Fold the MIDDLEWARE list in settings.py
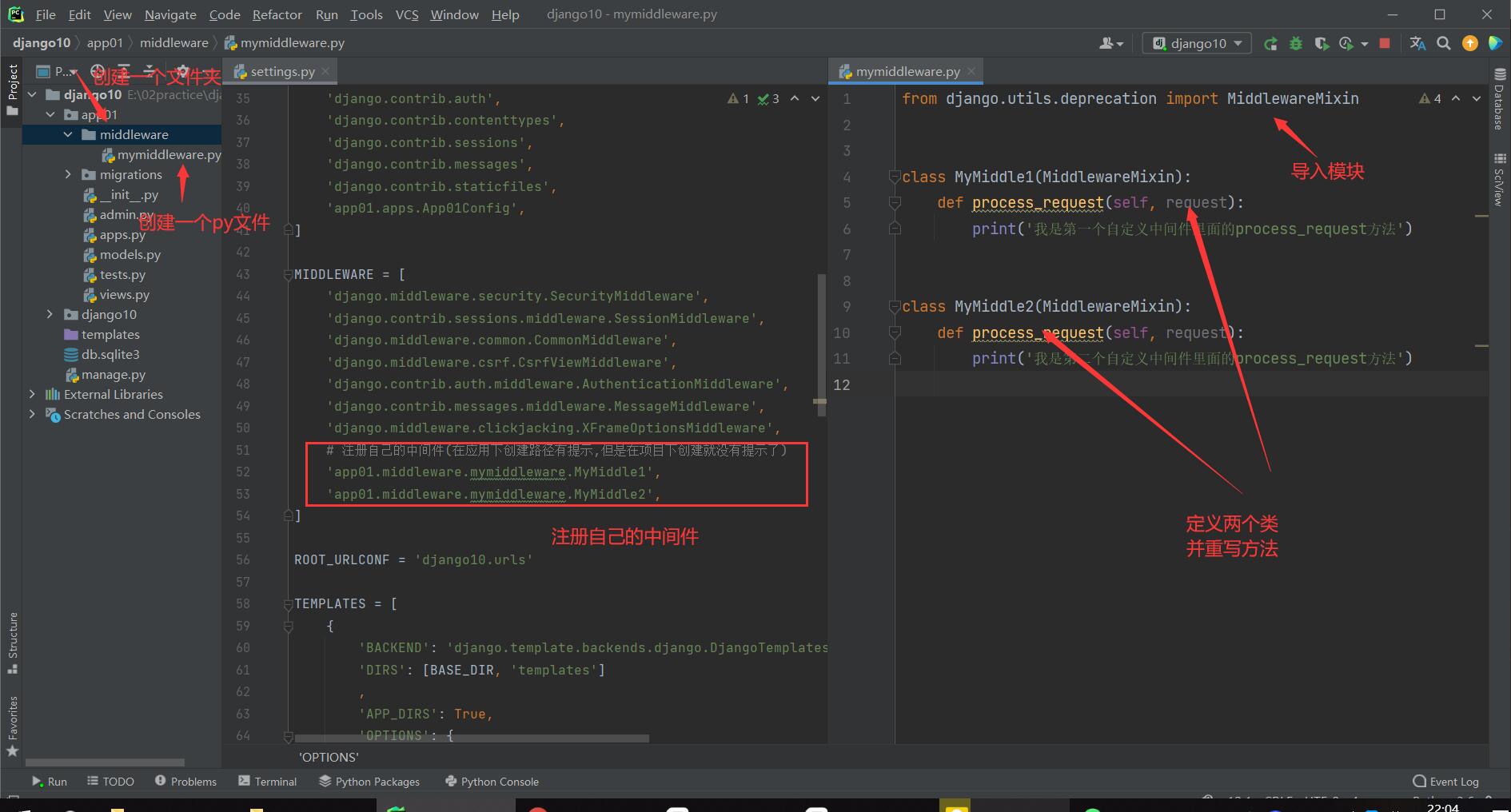Screen dimensions: 1511x812 pos(288,275)
